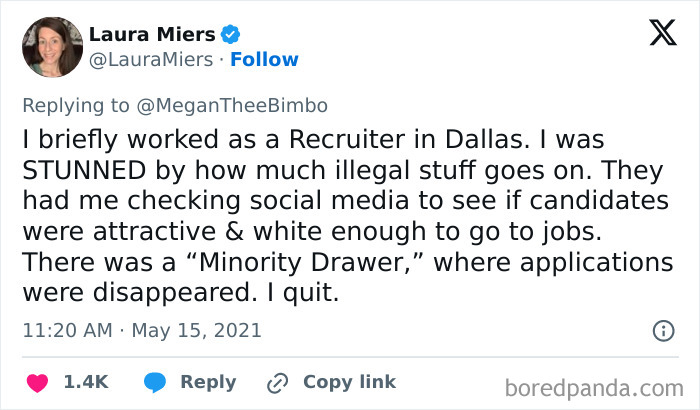This screenshot has height=410, width=700.
Task: Click the "Replying to" label
Action: pos(75,104)
